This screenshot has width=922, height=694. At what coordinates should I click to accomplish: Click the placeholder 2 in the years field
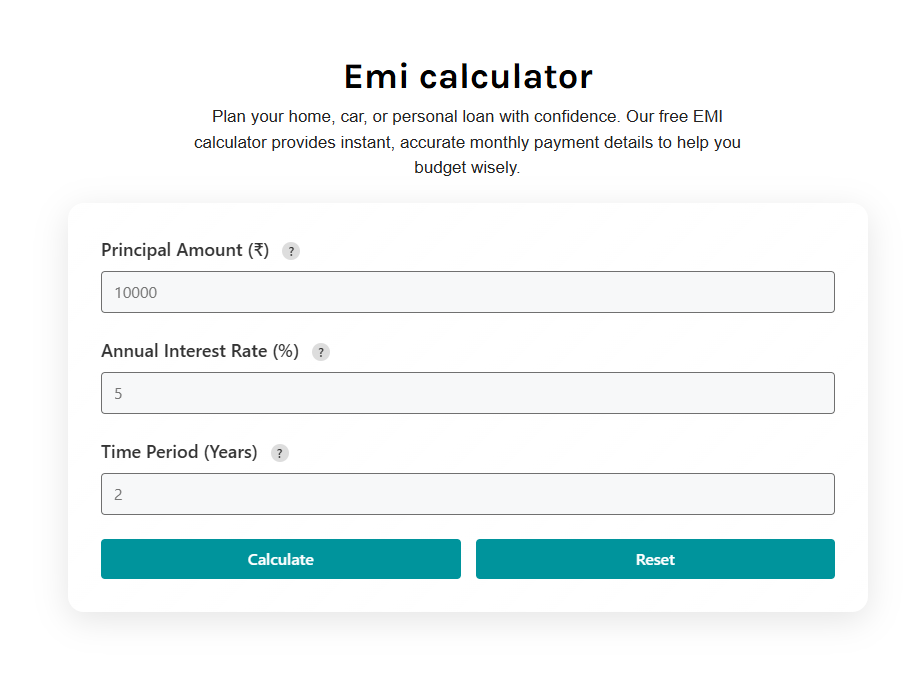tap(118, 495)
